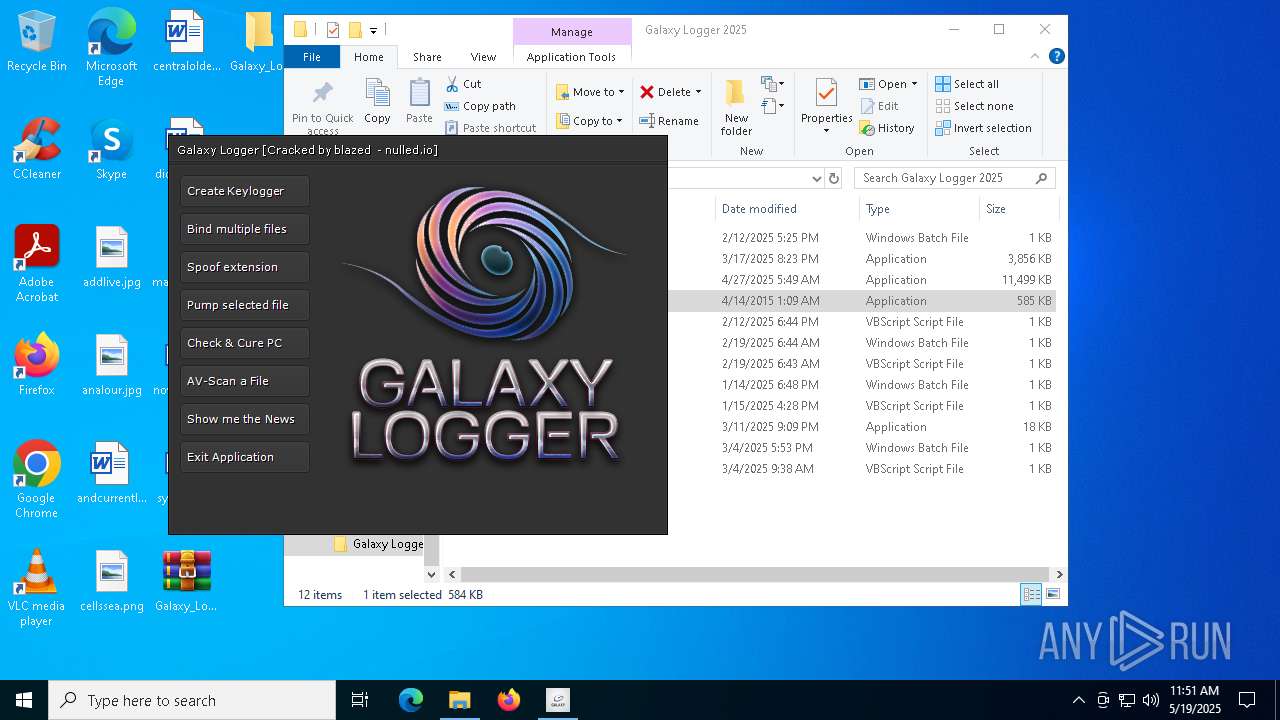Screen dimensions: 1280x720
Task: Sort by Size column header
Action: point(1018,209)
